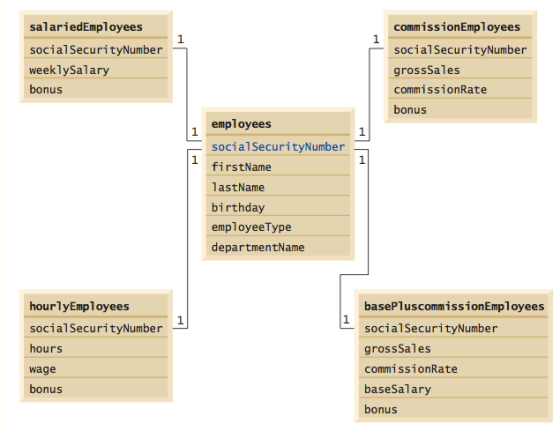The image size is (560, 431).
Task: Click socialSecurityNumber in hourlyEmployees table
Action: [x=96, y=328]
